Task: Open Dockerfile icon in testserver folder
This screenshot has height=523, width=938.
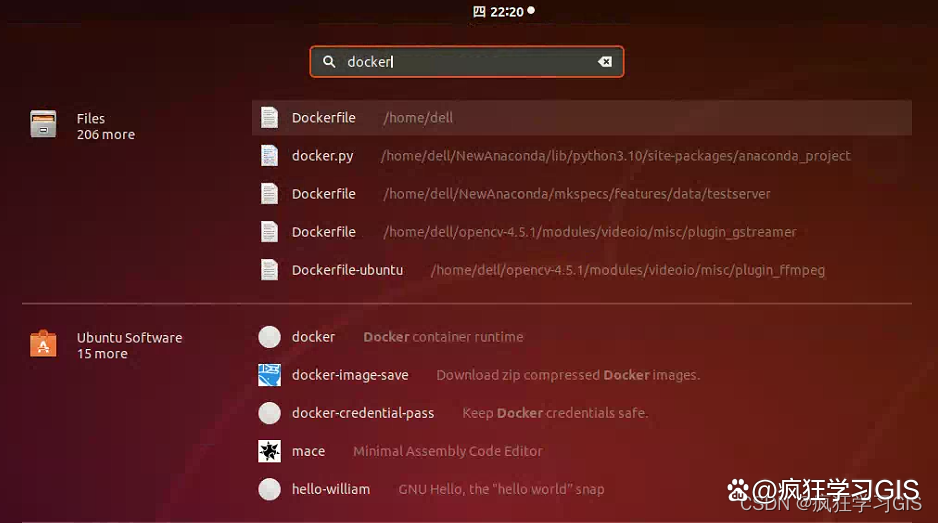Action: point(269,194)
